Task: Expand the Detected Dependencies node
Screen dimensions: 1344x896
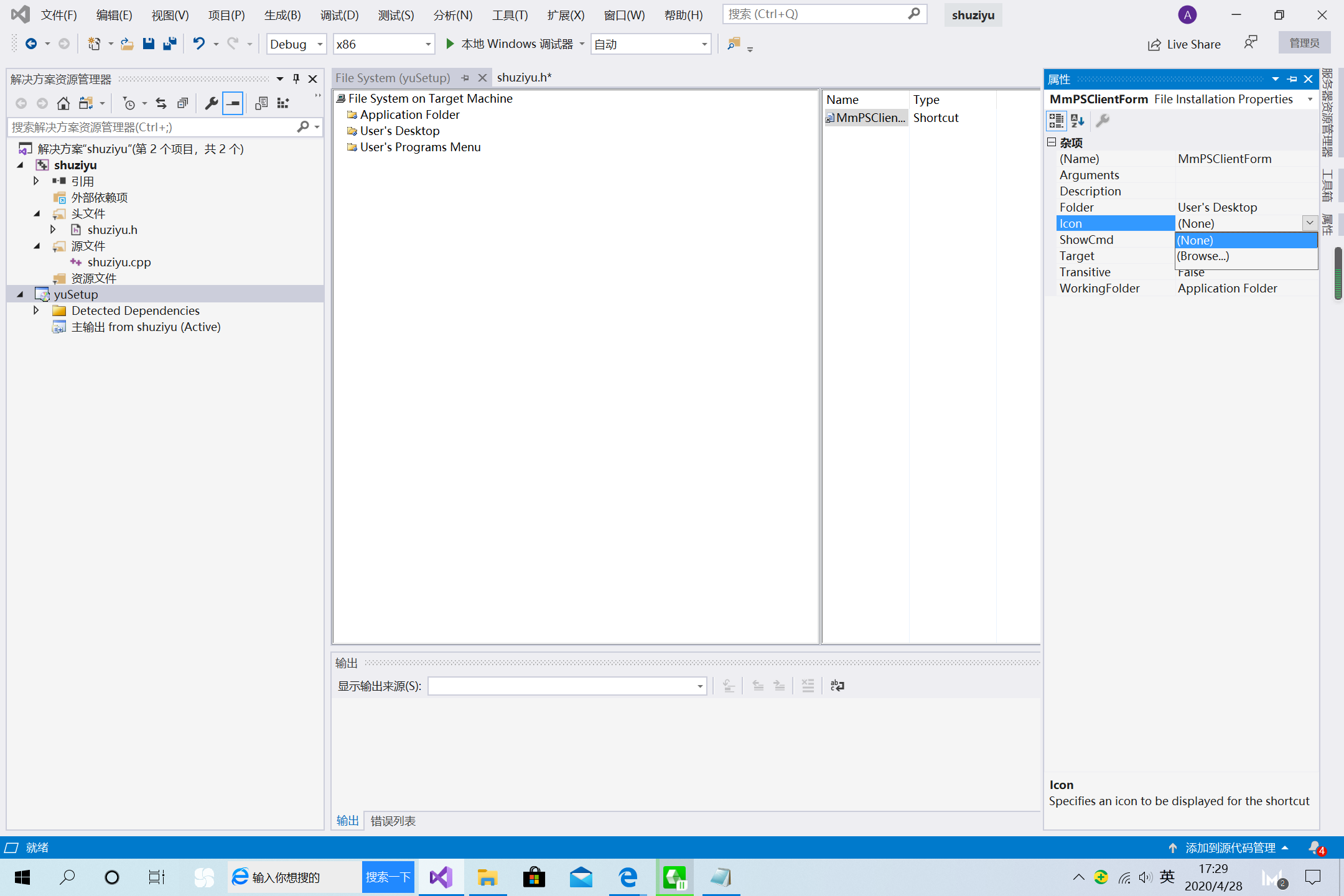Action: (36, 310)
